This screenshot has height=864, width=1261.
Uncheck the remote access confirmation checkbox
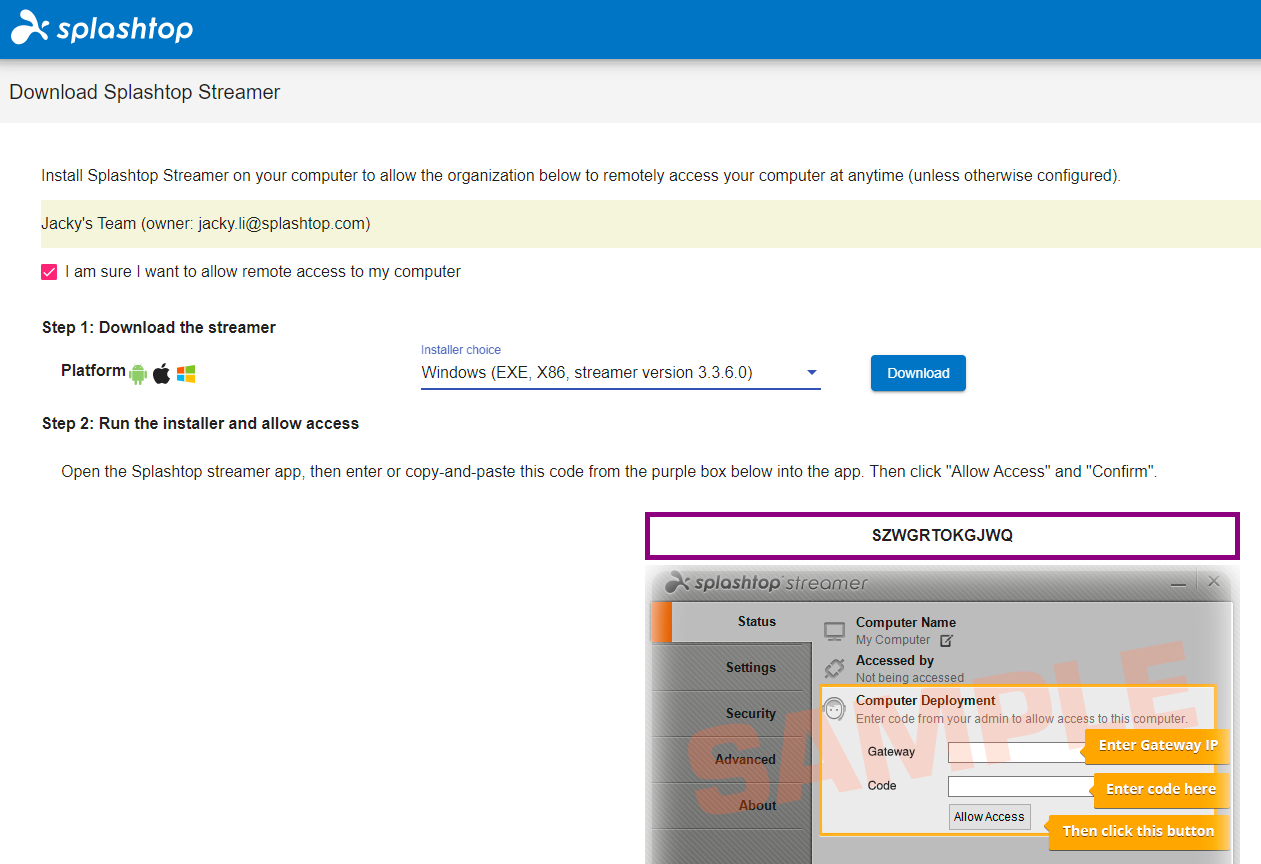coord(48,271)
